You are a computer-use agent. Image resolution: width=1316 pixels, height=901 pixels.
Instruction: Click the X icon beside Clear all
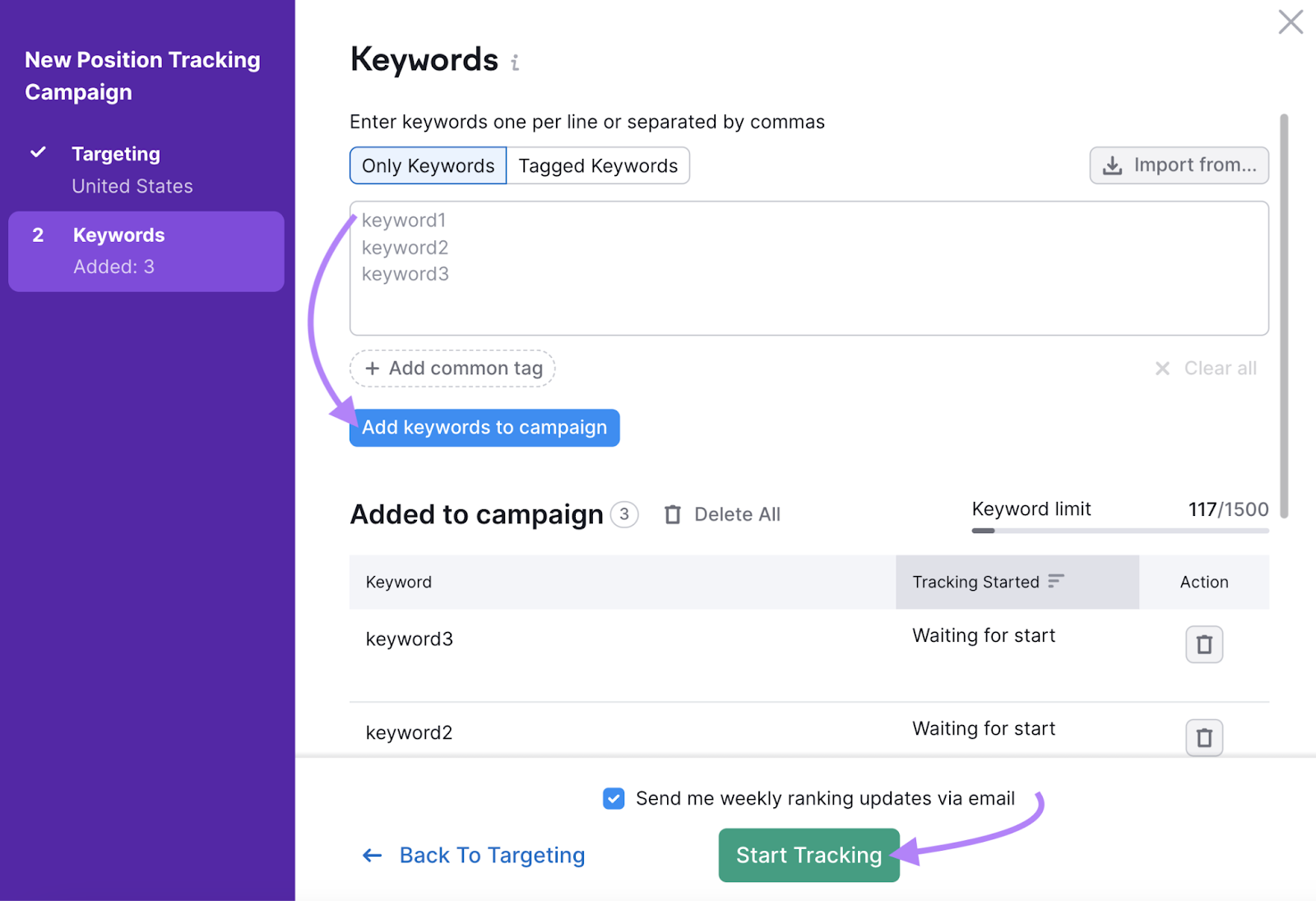1162,369
